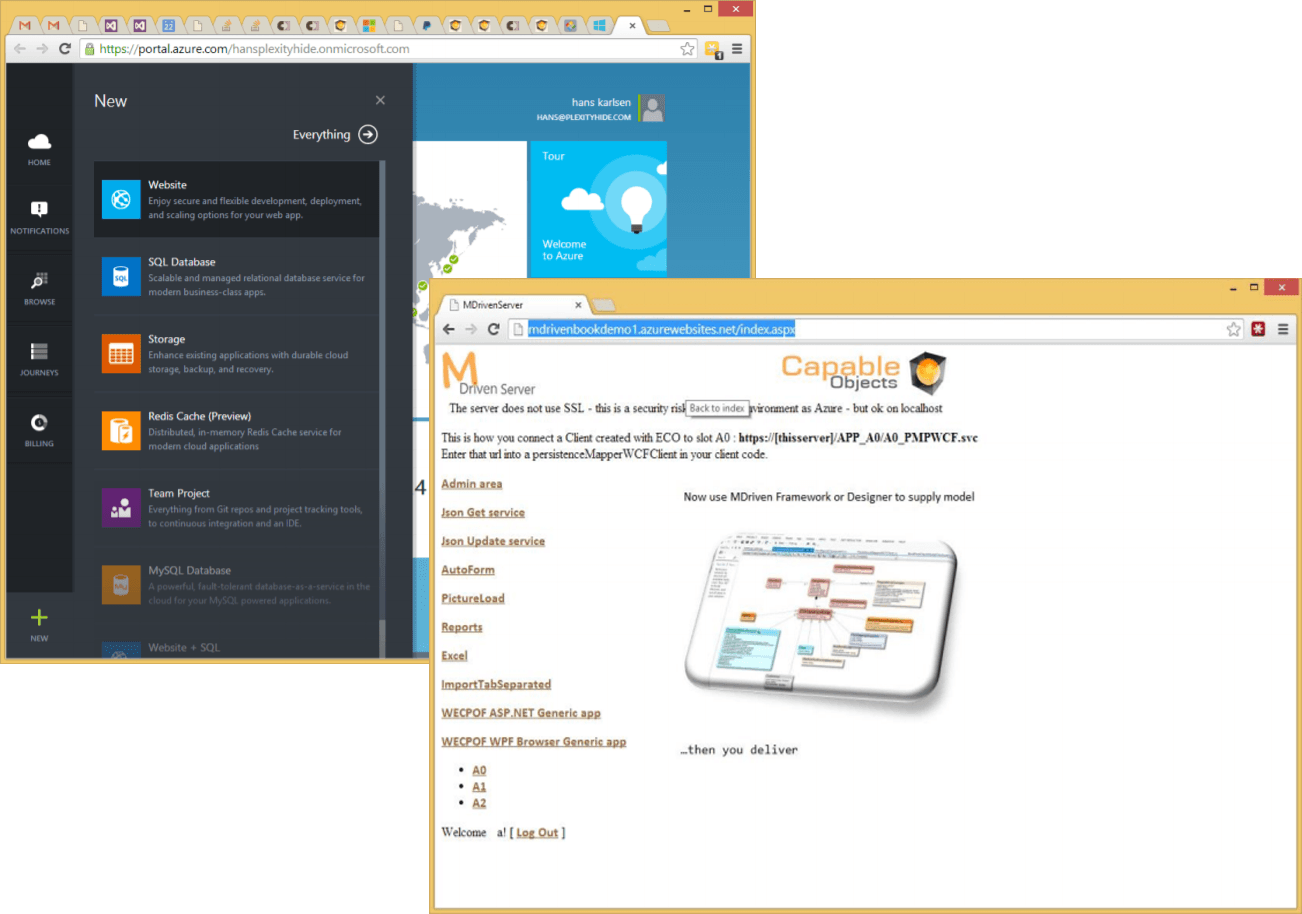The height and width of the screenshot is (914, 1302).
Task: Click HANS@PLEXITYHIDE.COM account text
Action: click(584, 117)
